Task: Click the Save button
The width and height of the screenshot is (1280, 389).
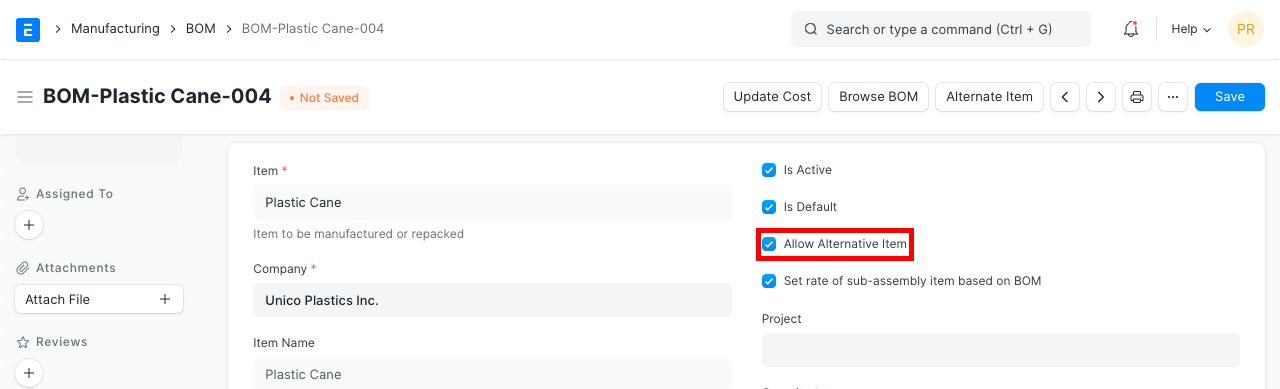Action: pos(1230,97)
